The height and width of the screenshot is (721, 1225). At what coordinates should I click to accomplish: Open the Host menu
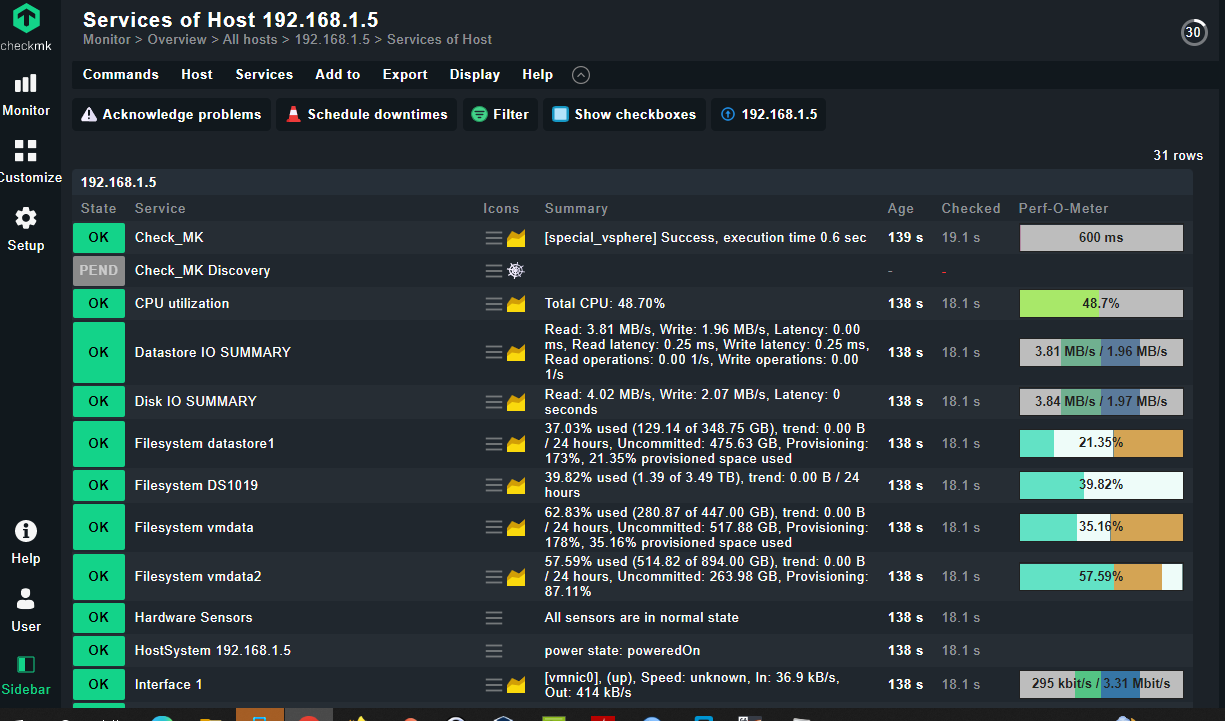click(x=197, y=75)
